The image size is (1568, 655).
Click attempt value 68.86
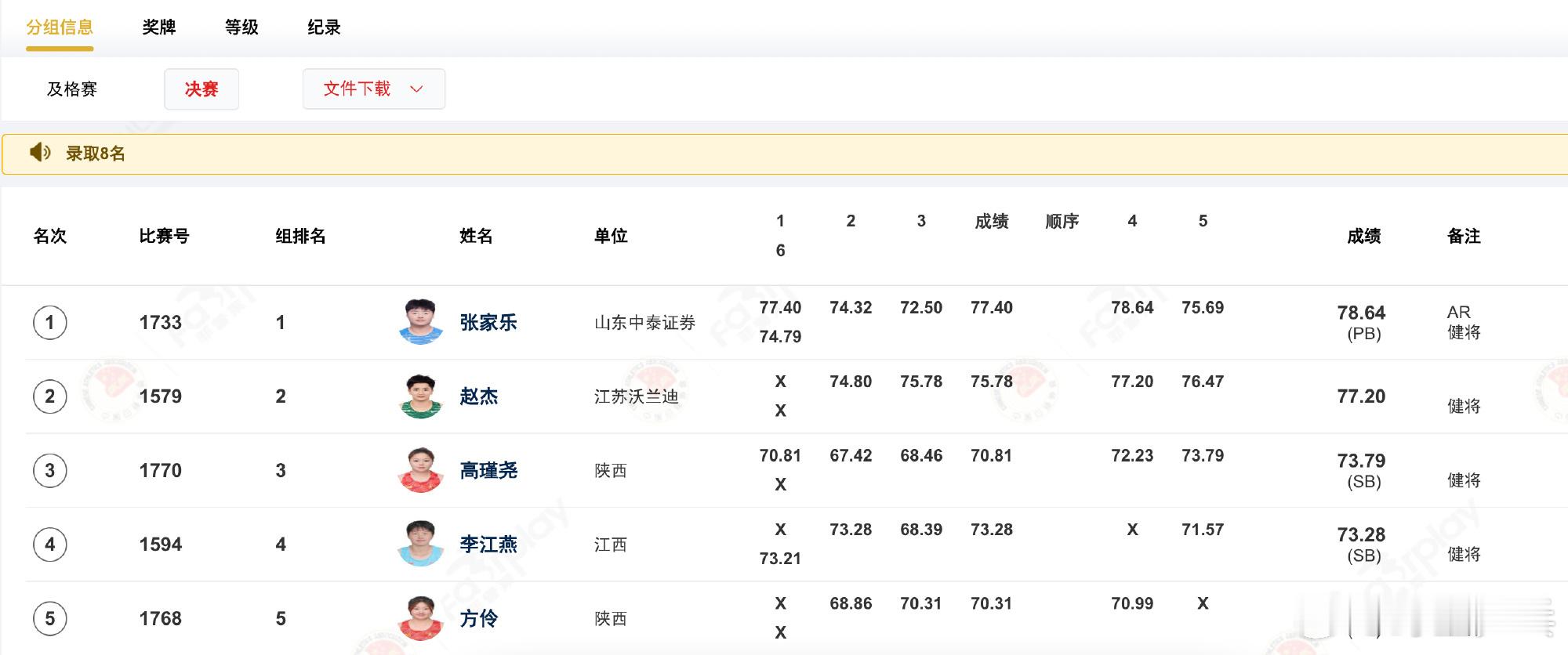click(x=851, y=604)
